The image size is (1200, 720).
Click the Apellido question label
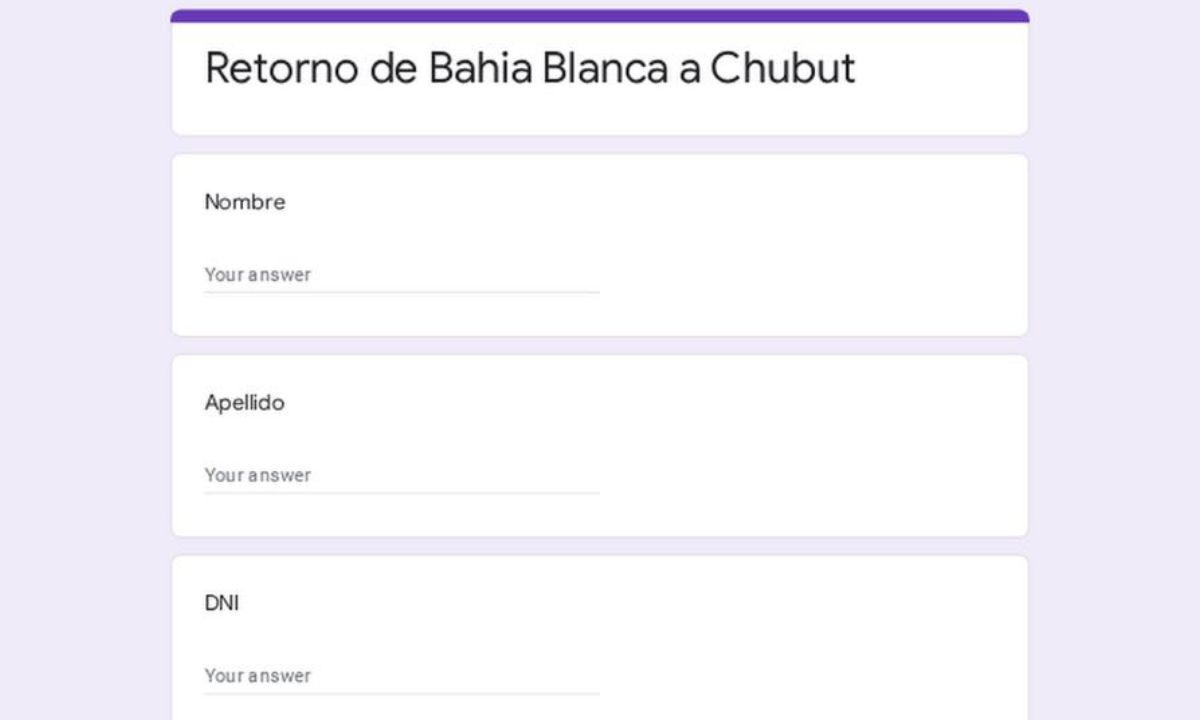(245, 403)
